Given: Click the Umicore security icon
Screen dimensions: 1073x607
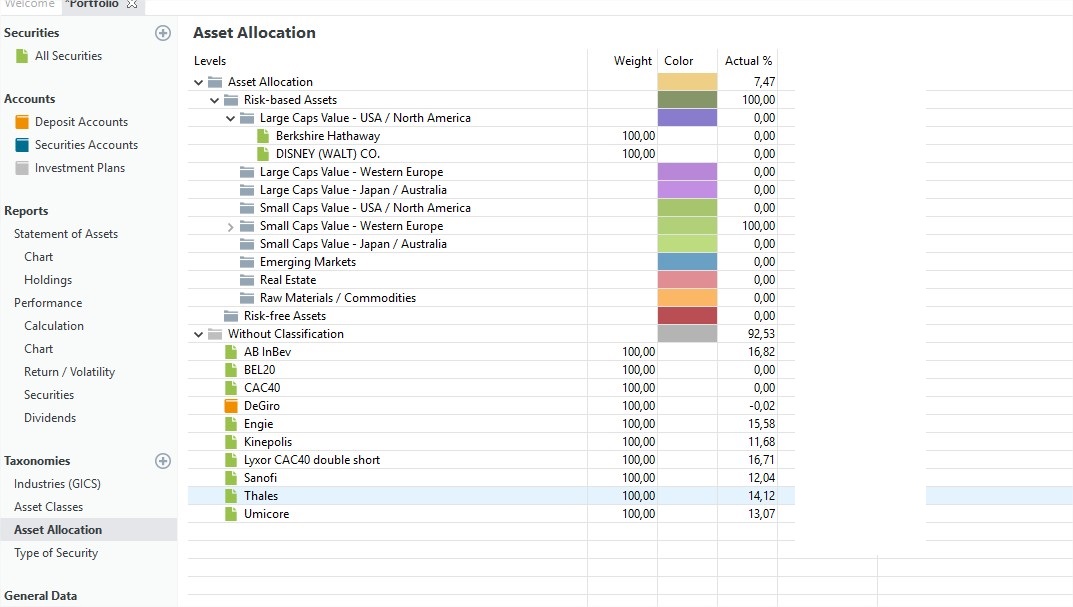Looking at the screenshot, I should click(x=231, y=514).
